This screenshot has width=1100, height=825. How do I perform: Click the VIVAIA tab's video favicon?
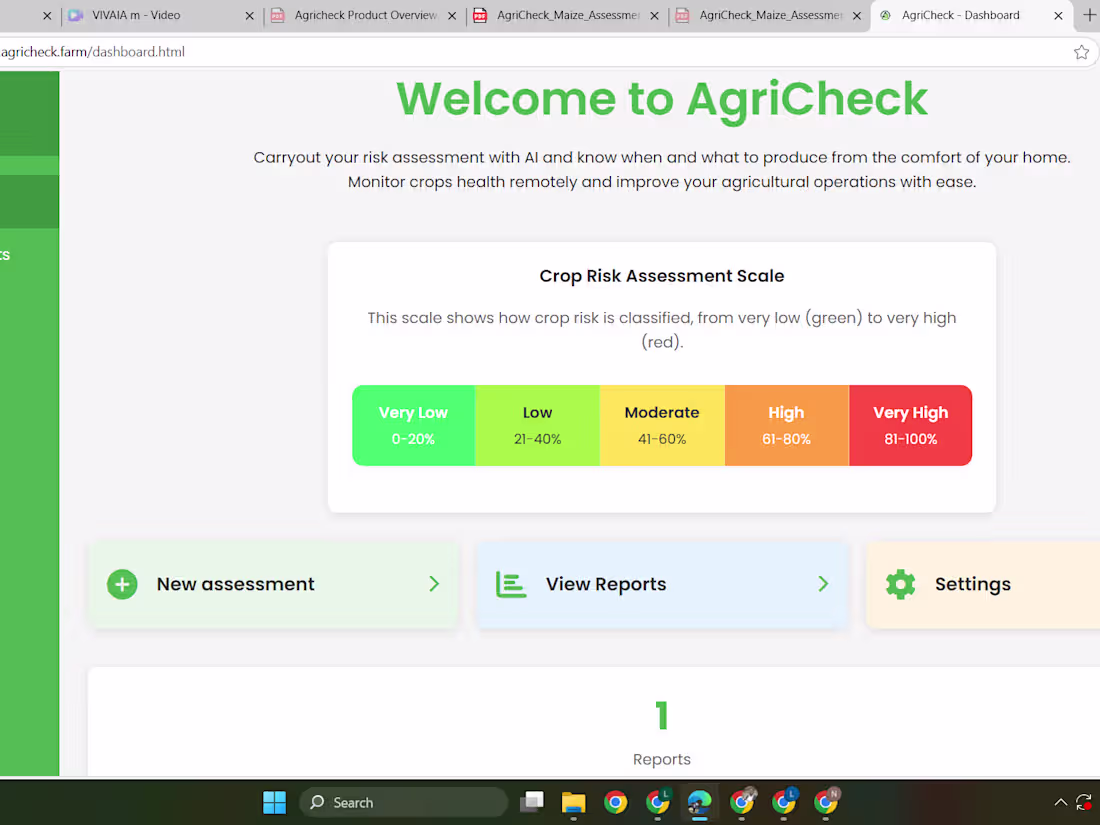76,15
